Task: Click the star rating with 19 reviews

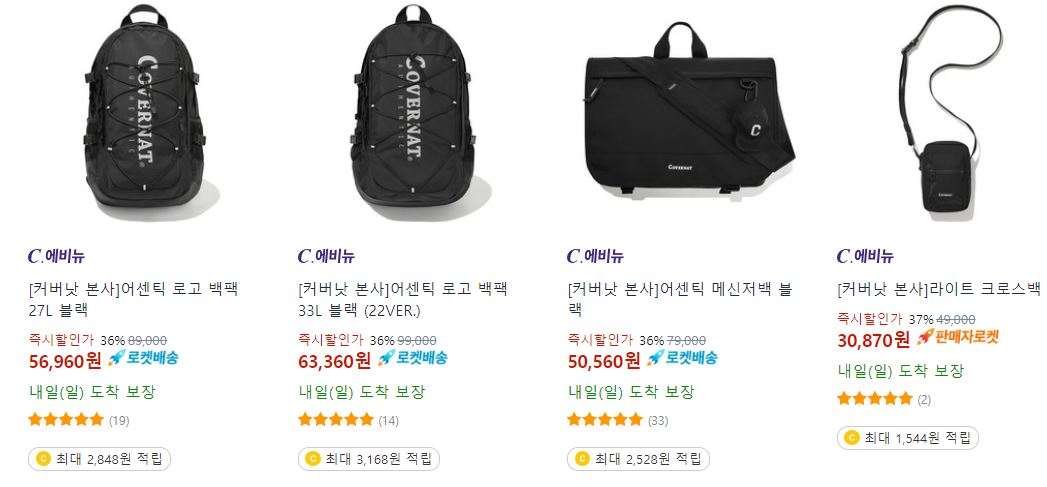Action: tap(66, 420)
